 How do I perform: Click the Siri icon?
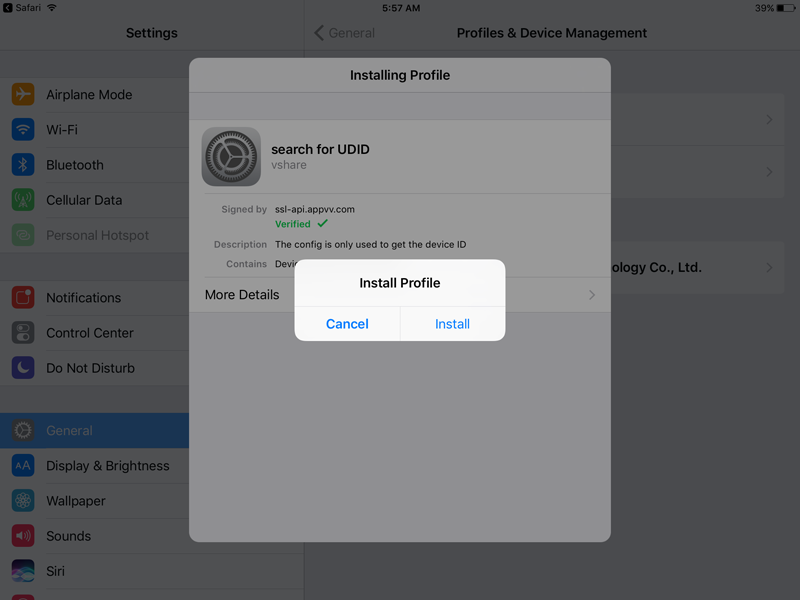(23, 571)
